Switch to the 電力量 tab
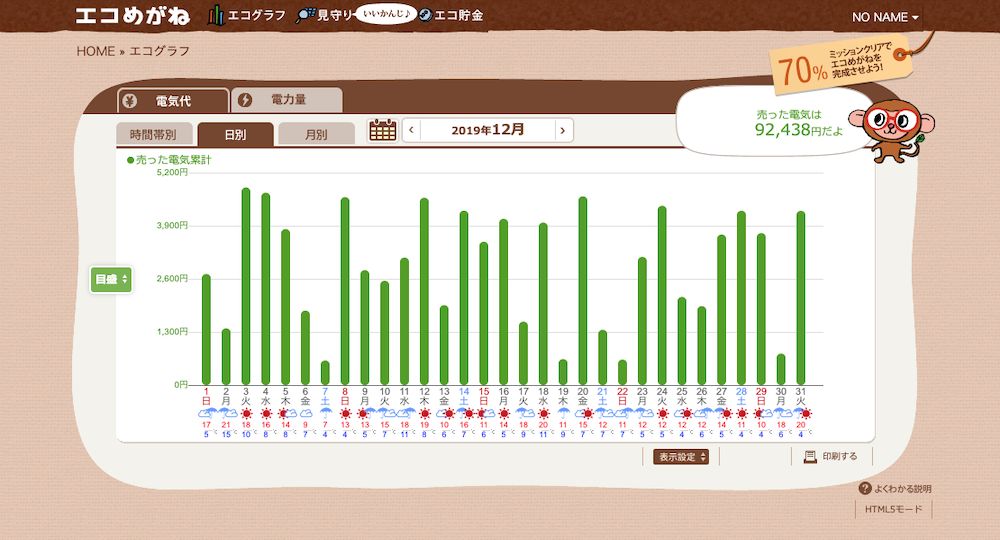The image size is (1000, 540). 286,100
